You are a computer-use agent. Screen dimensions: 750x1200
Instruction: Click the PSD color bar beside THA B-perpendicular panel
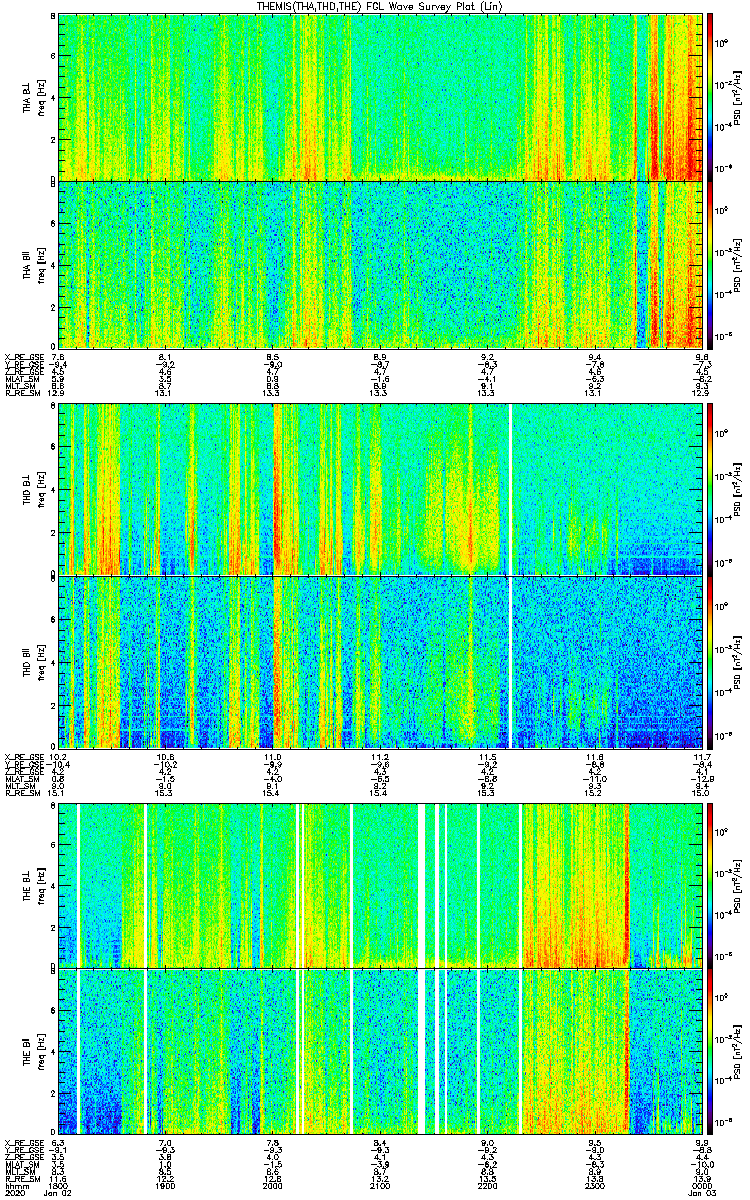pos(710,97)
